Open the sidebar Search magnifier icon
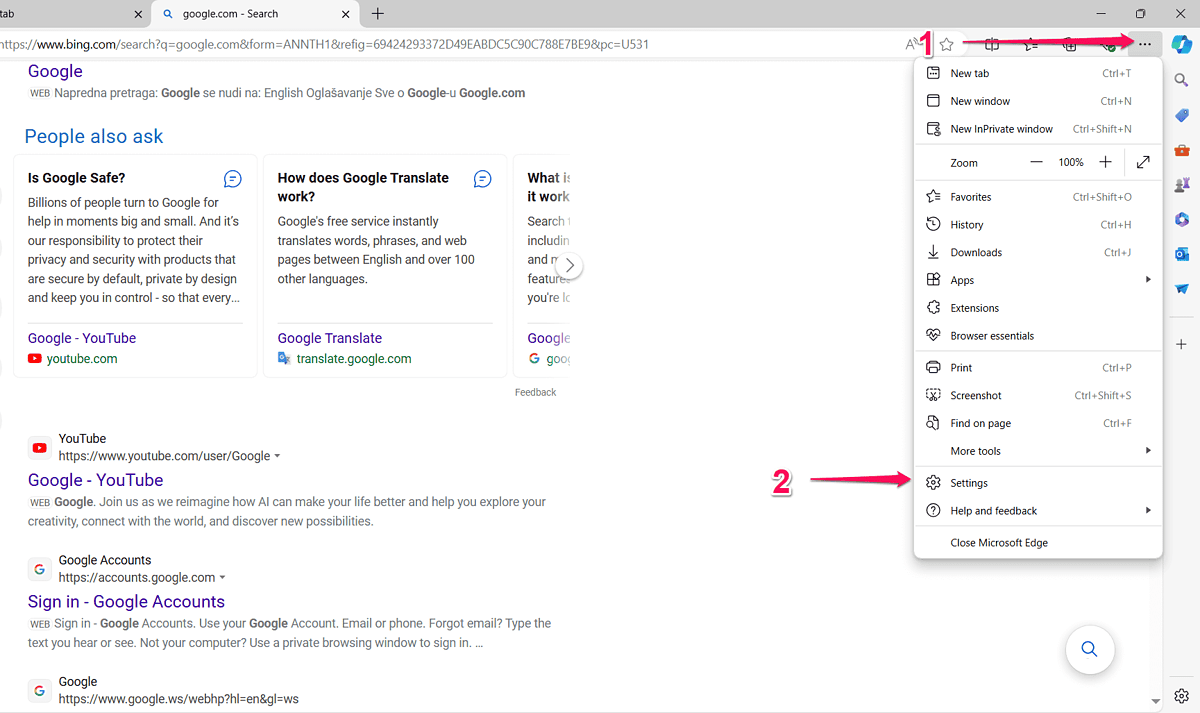 point(1181,81)
